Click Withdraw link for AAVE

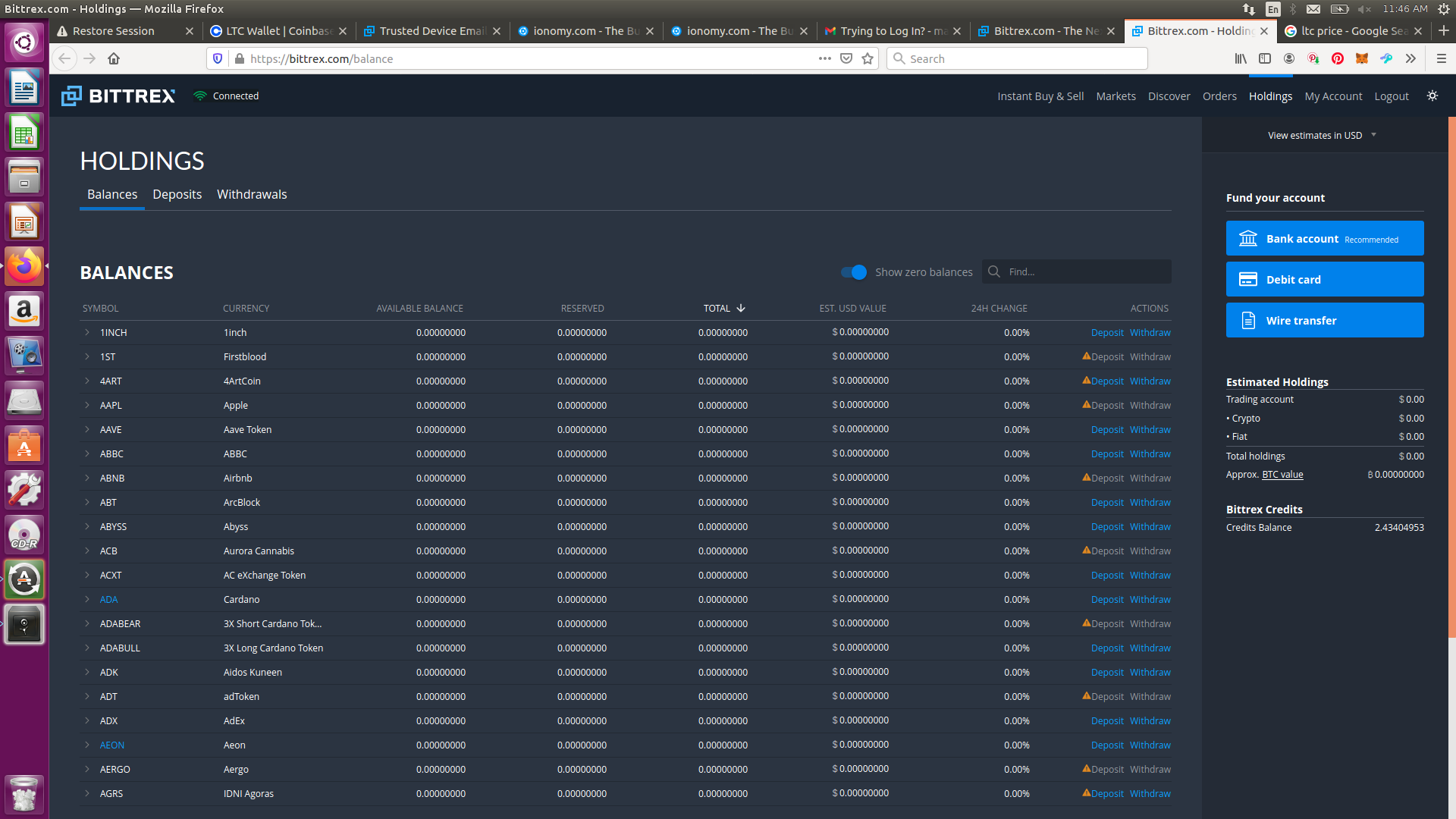(x=1150, y=430)
